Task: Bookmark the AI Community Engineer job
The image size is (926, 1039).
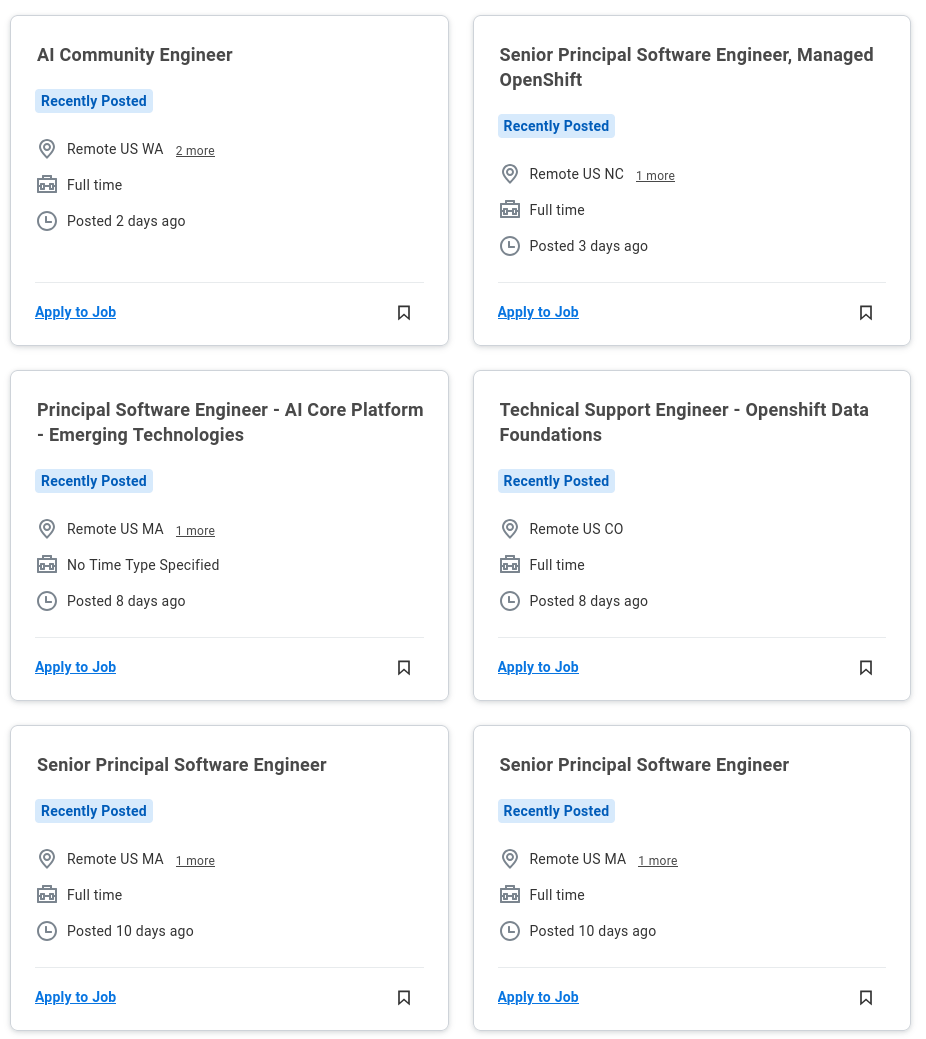Action: point(404,313)
